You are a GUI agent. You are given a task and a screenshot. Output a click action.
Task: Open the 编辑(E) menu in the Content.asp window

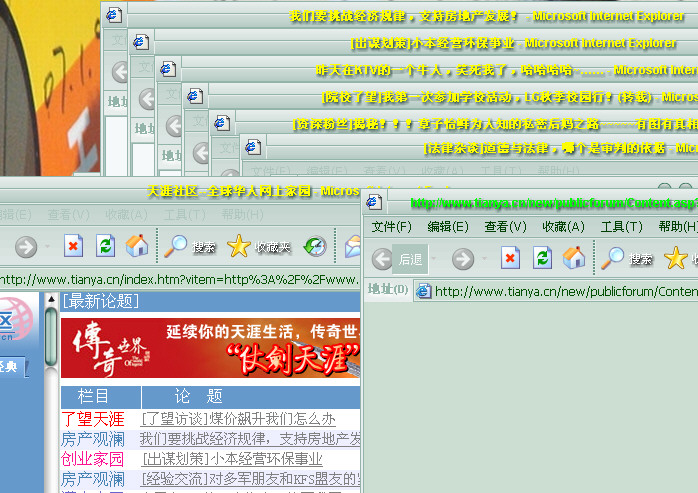(x=448, y=227)
